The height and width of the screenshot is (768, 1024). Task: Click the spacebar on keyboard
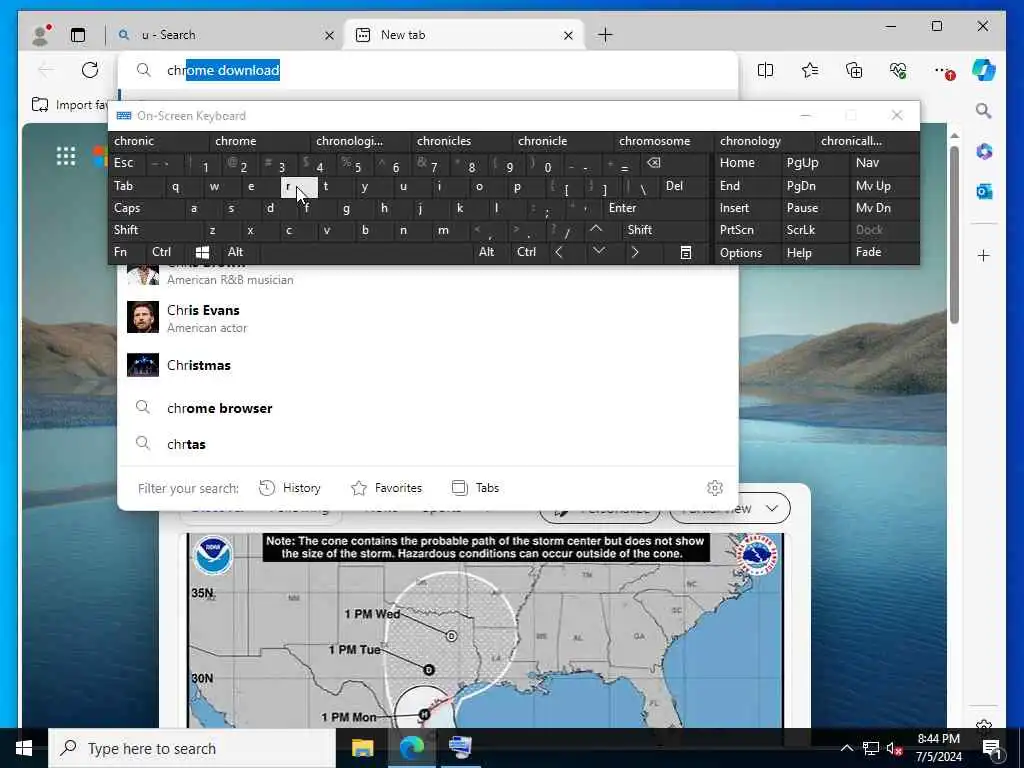[366, 252]
